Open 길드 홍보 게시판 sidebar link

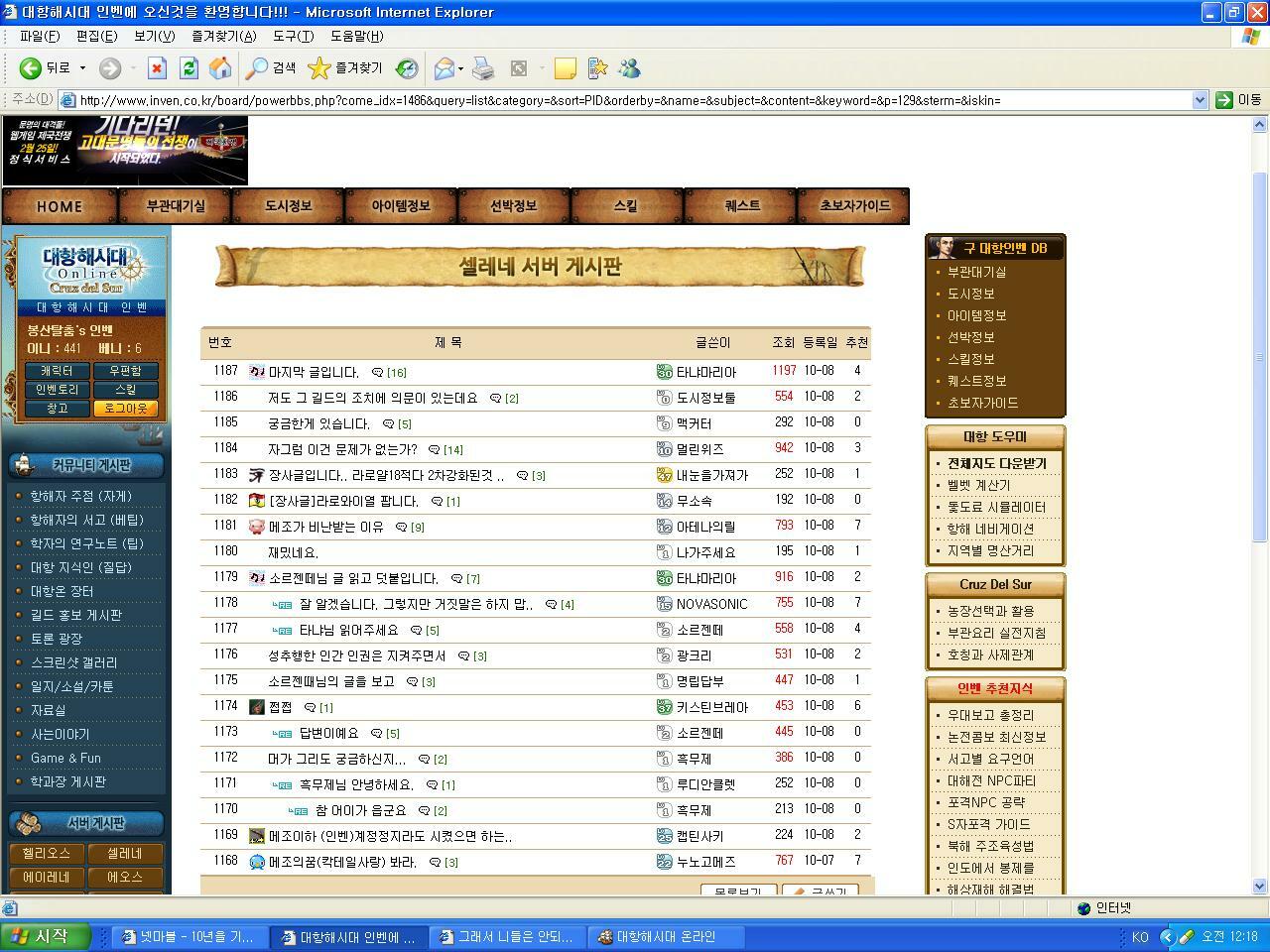(x=75, y=615)
